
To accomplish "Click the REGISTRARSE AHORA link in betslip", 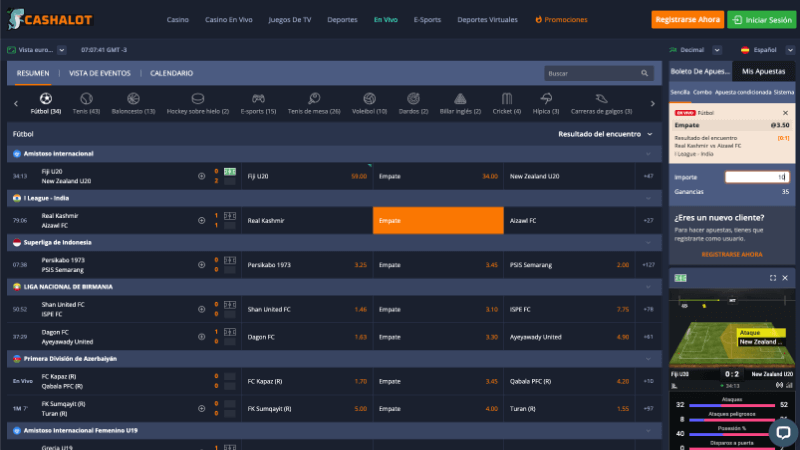I will click(732, 254).
